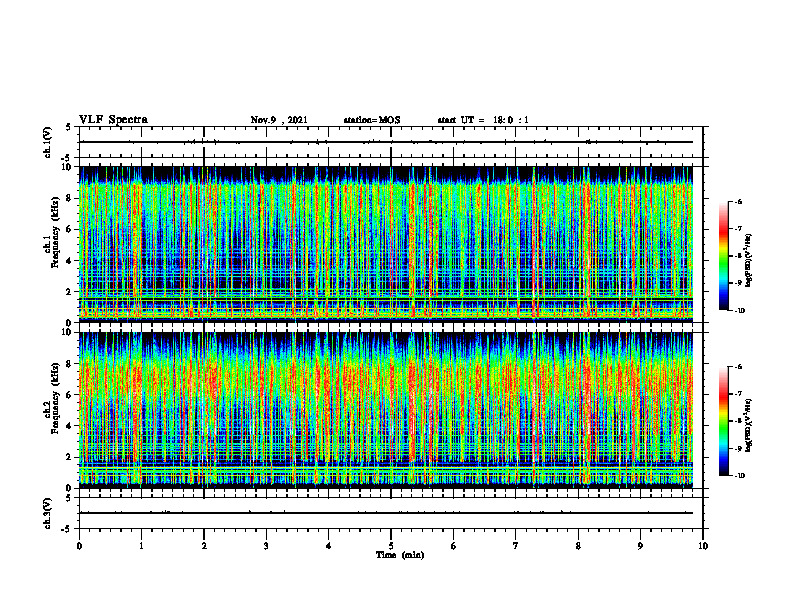The height and width of the screenshot is (612, 792).
Task: Click the ch.1 frequency tick label "8"
Action: point(70,198)
